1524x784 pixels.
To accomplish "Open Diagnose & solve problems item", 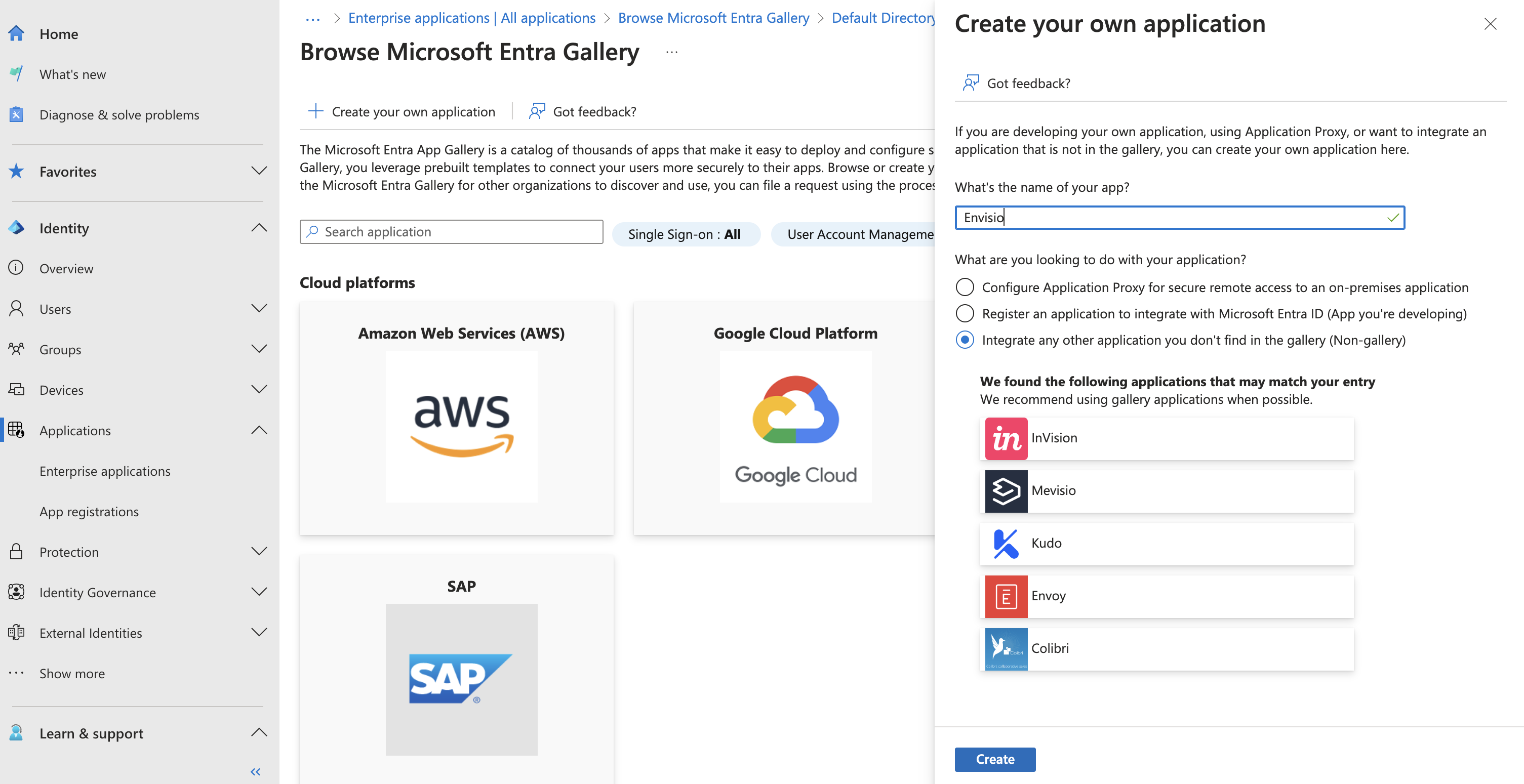I will coord(119,115).
